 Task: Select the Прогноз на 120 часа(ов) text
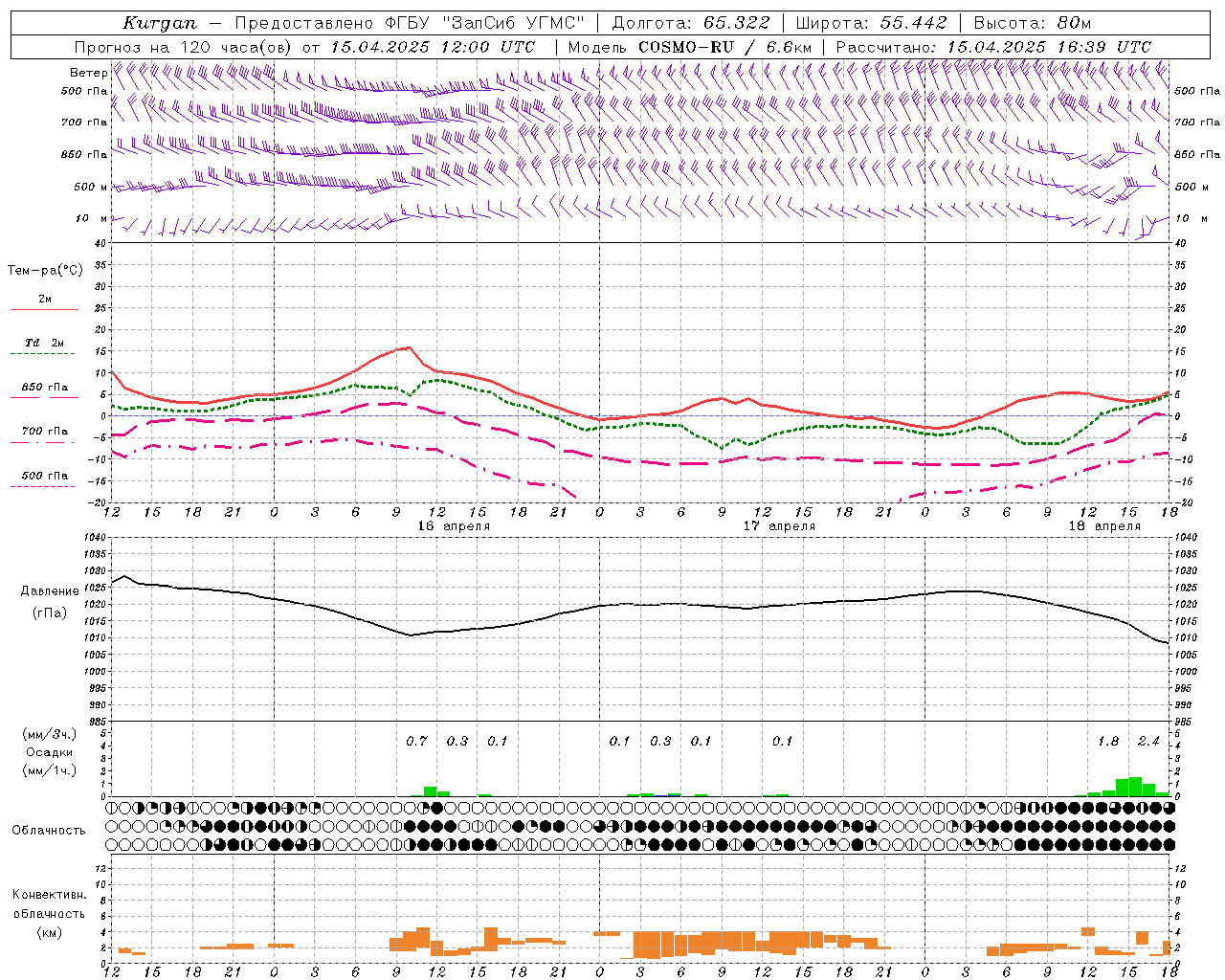pos(185,47)
